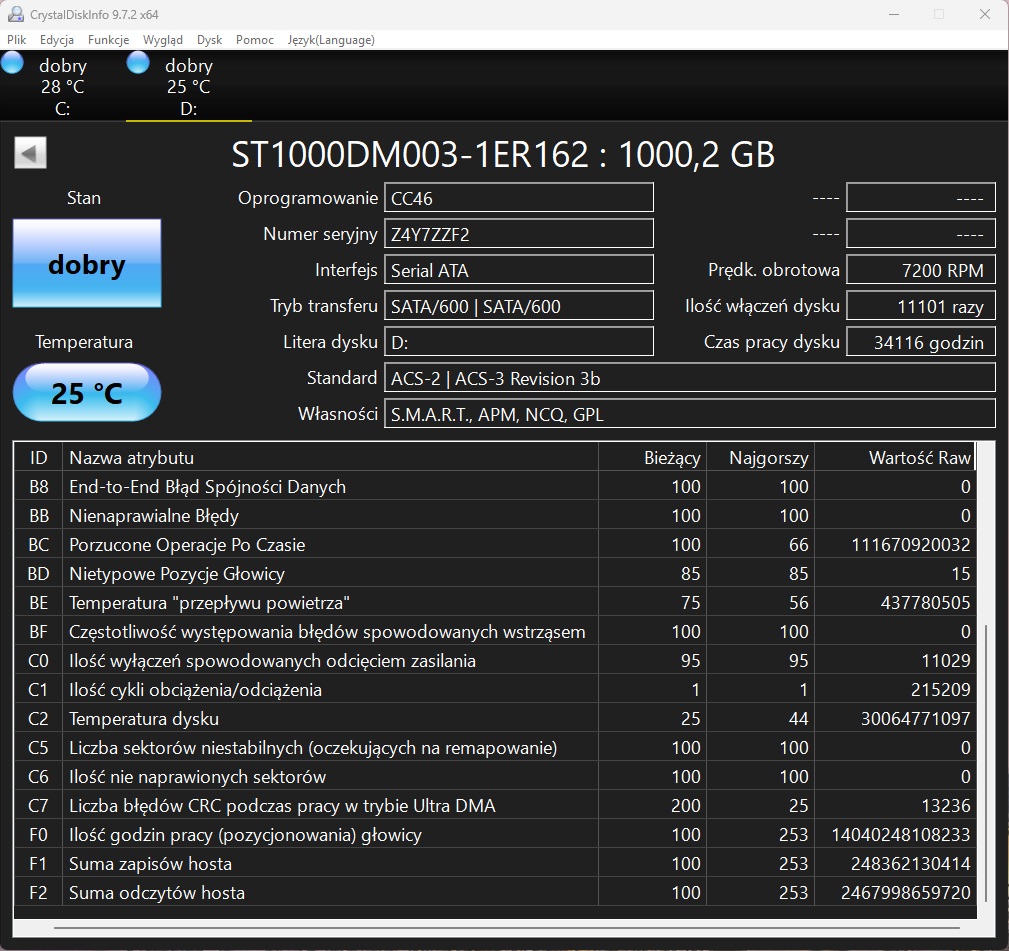
Task: Open the Plik menu
Action: (17, 40)
